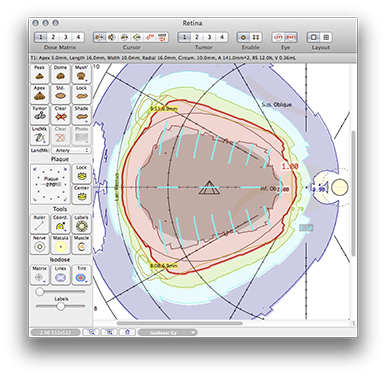Click the plaque triangle marker at center
The width and height of the screenshot is (386, 377).
point(209,188)
